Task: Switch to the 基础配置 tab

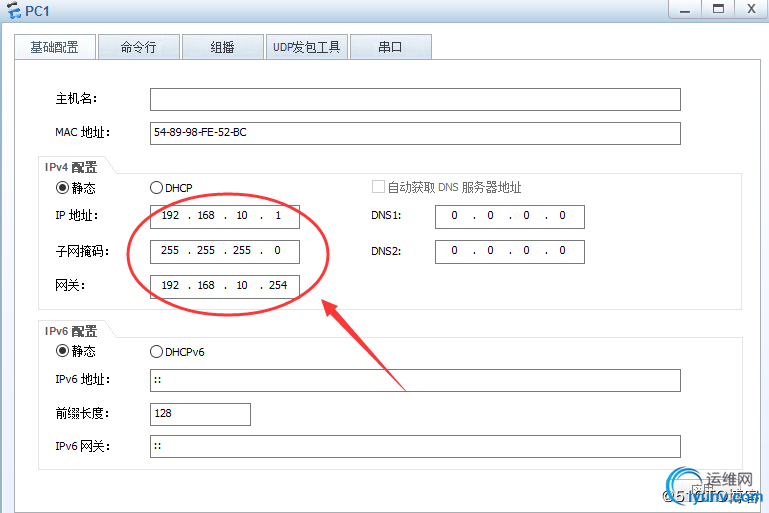Action: (55, 47)
